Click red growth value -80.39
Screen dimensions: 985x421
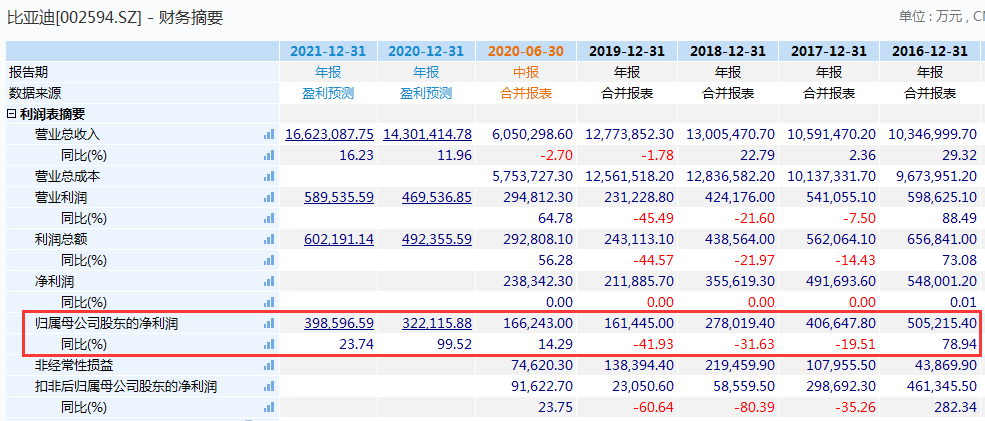[756, 407]
